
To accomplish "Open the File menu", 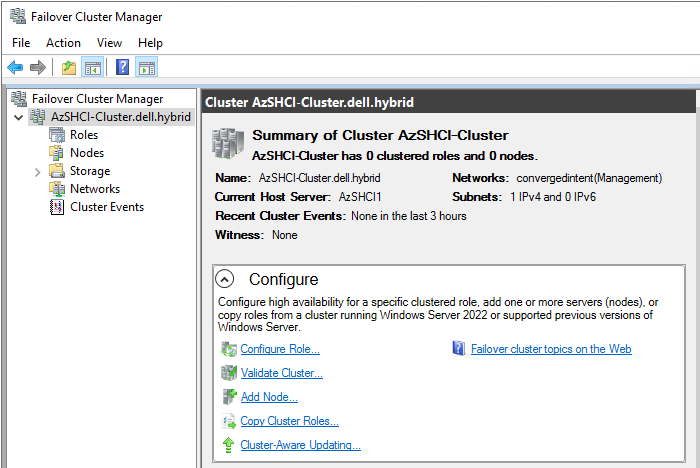I will 21,43.
